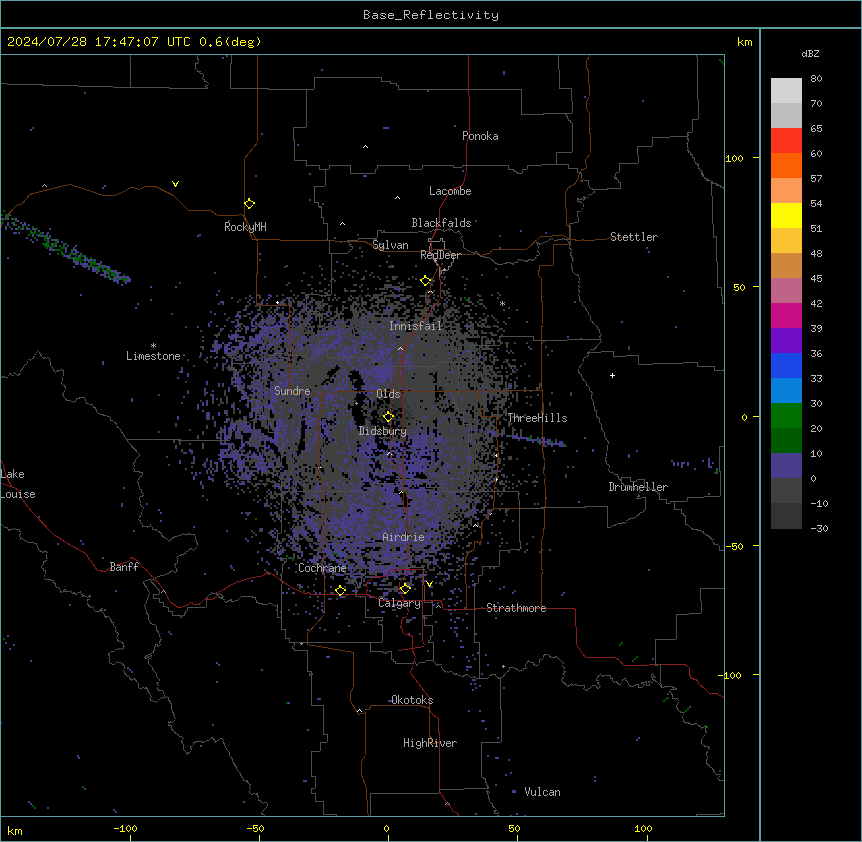
Task: Click the RedDeer city label
Action: [x=440, y=255]
